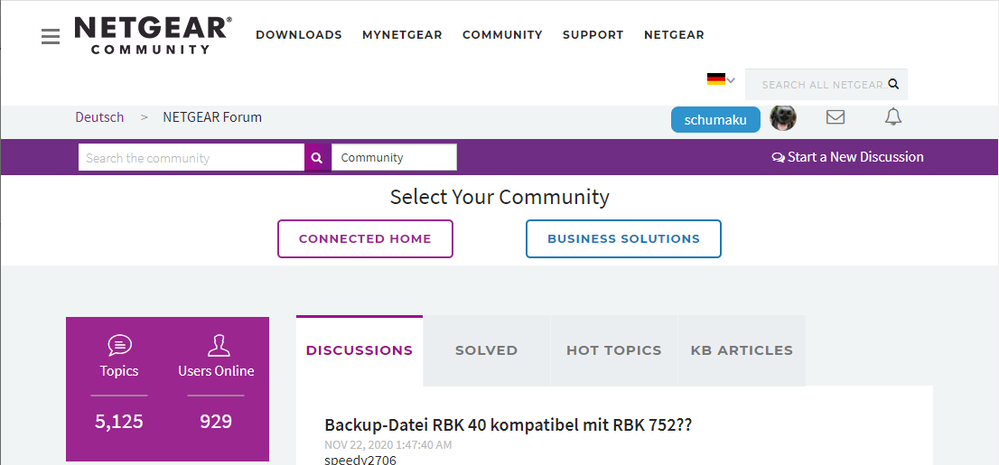Image resolution: width=999 pixels, height=465 pixels.
Task: Open the Downloads menu item
Action: [299, 35]
